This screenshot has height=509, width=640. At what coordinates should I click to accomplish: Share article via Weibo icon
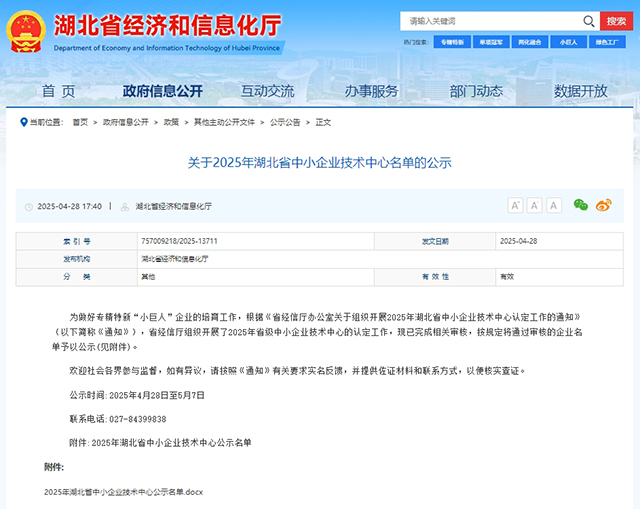[x=603, y=205]
